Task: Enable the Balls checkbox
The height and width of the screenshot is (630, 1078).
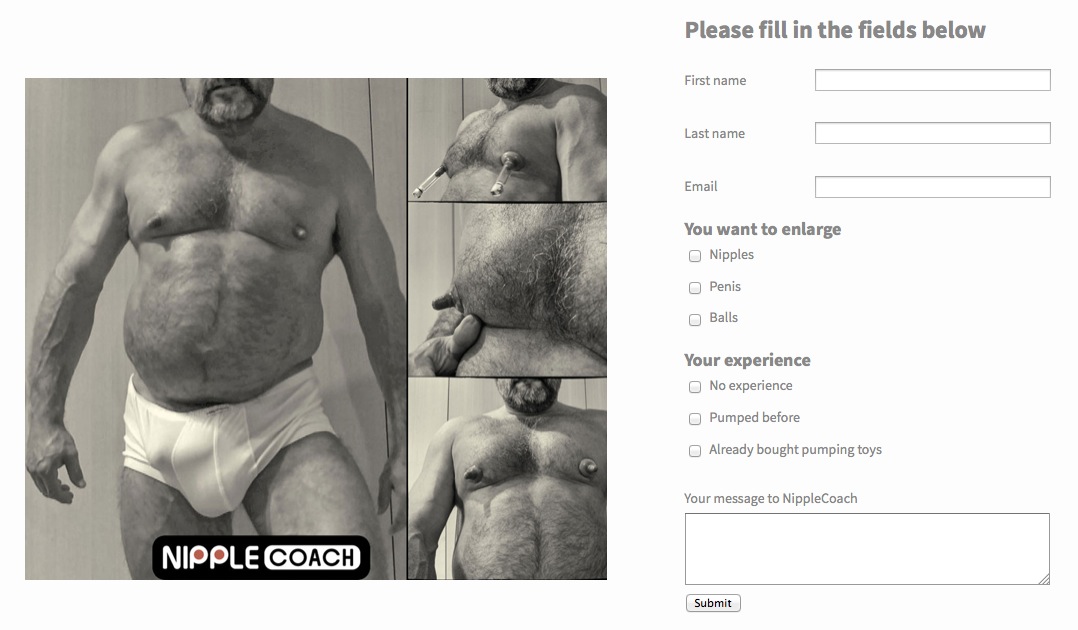Action: [694, 319]
